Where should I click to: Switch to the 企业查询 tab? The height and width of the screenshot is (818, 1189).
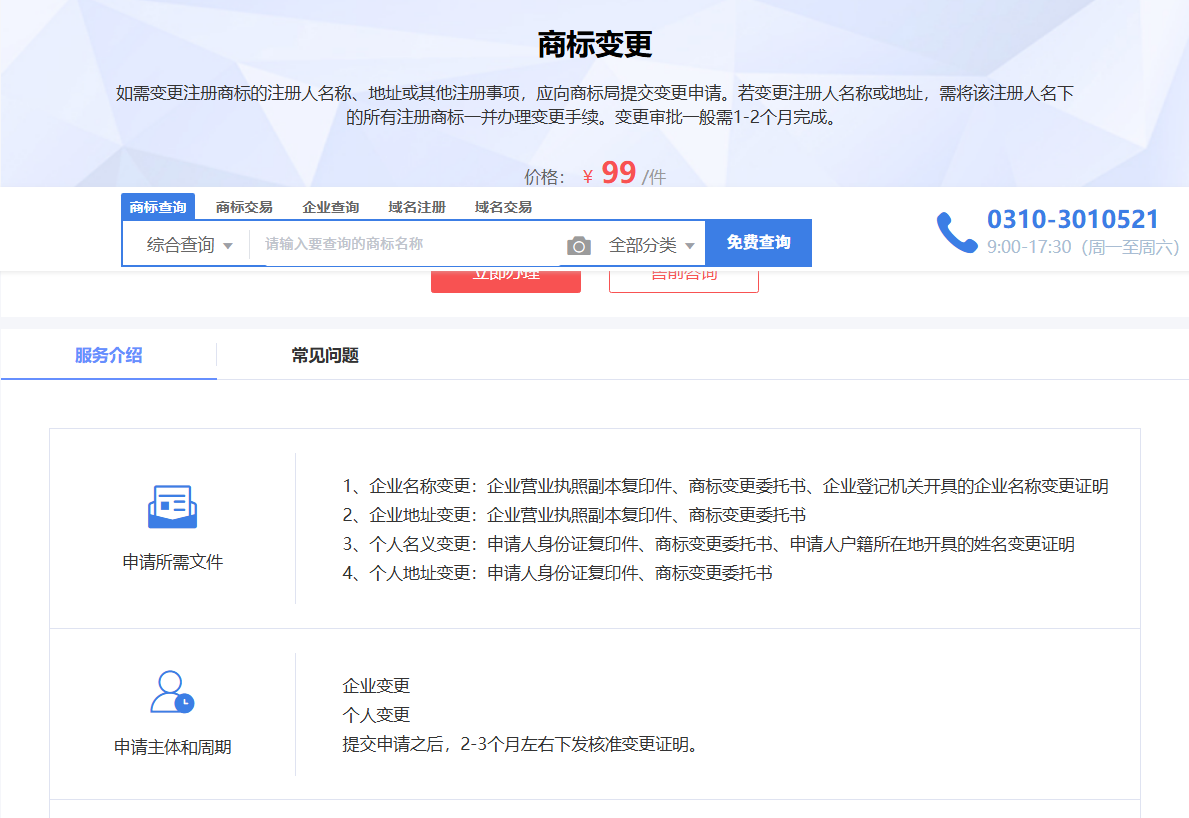pos(331,207)
